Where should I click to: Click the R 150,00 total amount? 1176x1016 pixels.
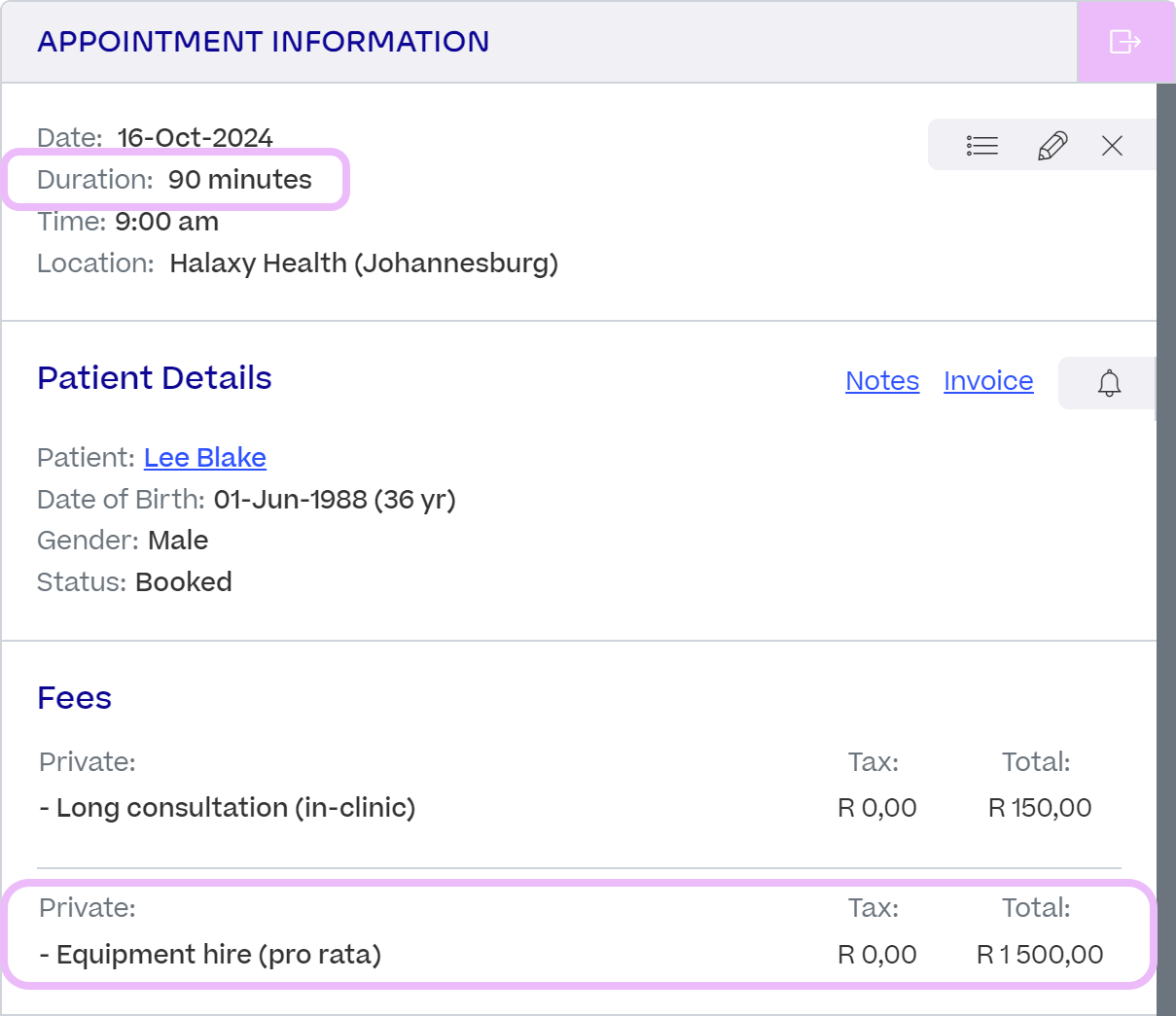tap(1040, 808)
